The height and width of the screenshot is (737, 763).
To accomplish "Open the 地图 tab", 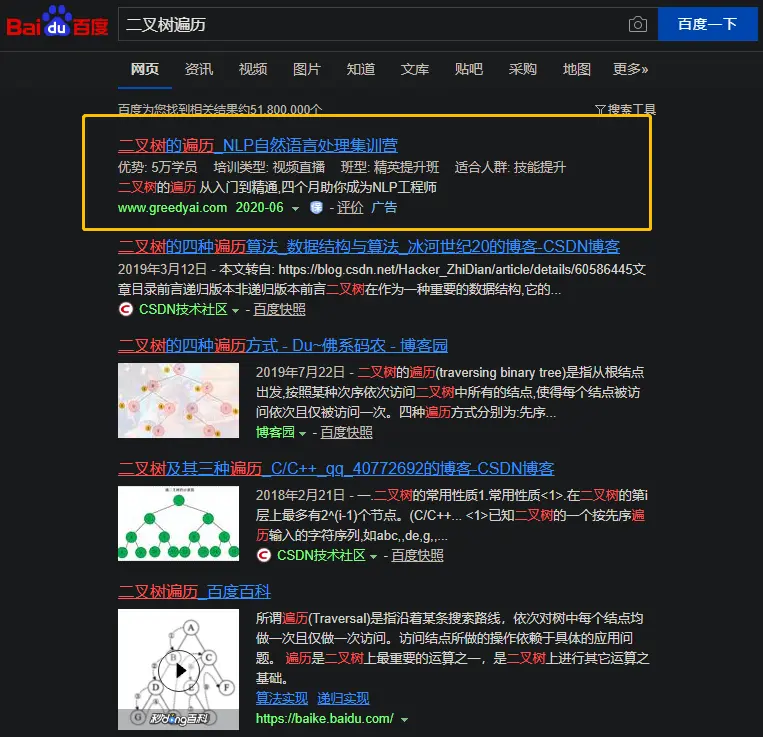I will pyautogui.click(x=577, y=69).
